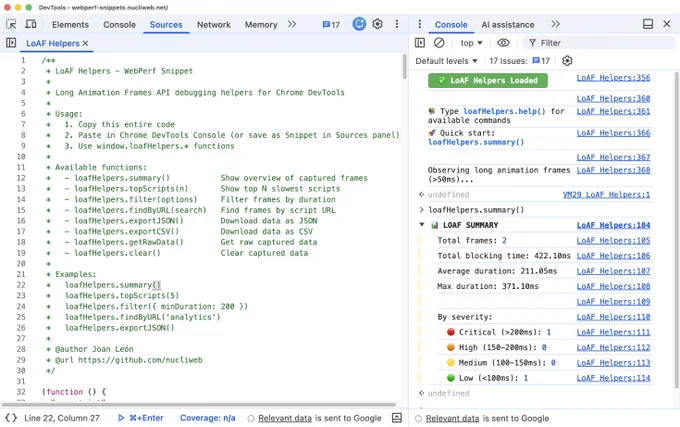
Task: Open source link LoAF Helpers:366
Action: tap(613, 133)
